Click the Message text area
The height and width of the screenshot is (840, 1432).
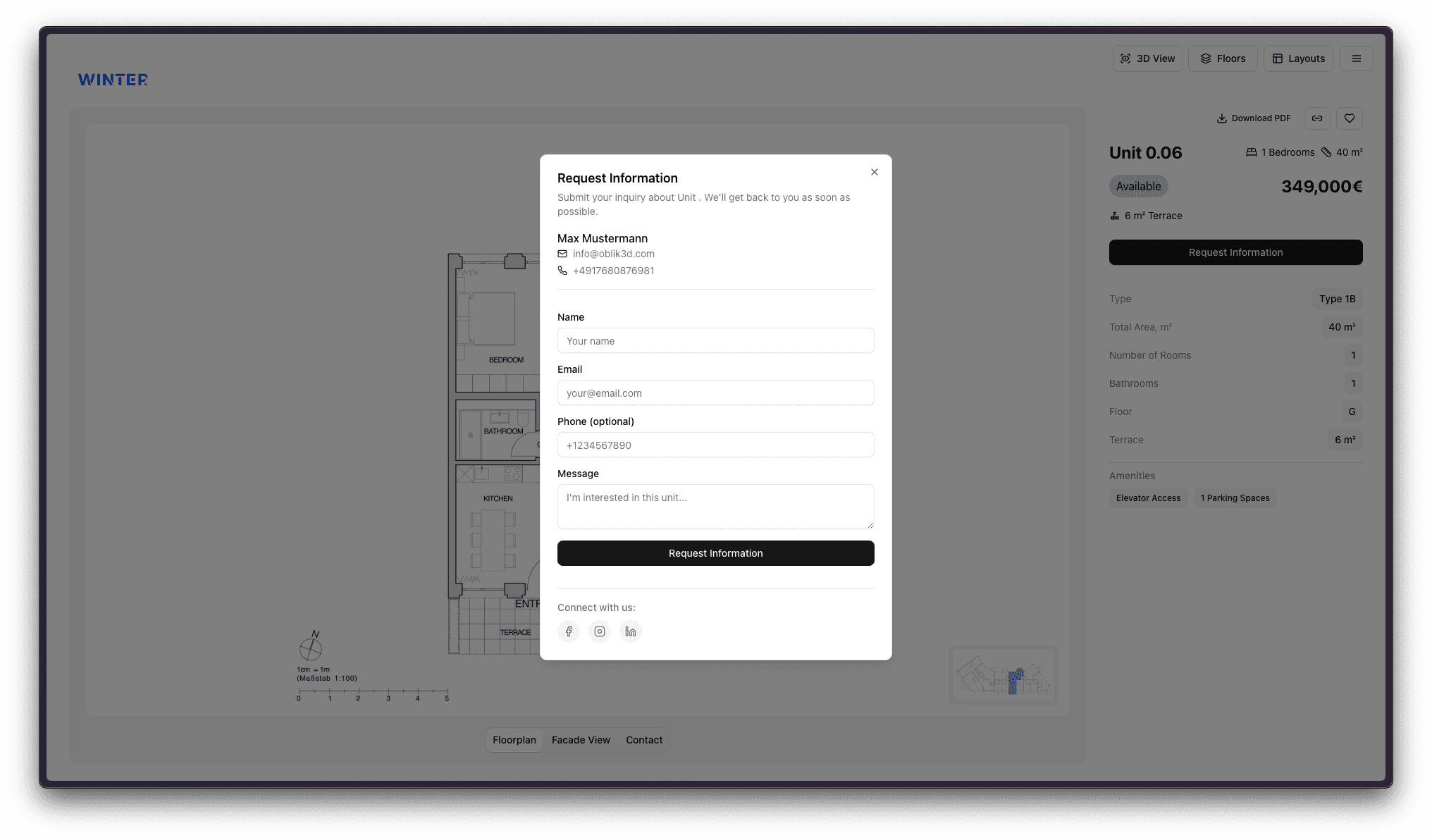coord(715,506)
